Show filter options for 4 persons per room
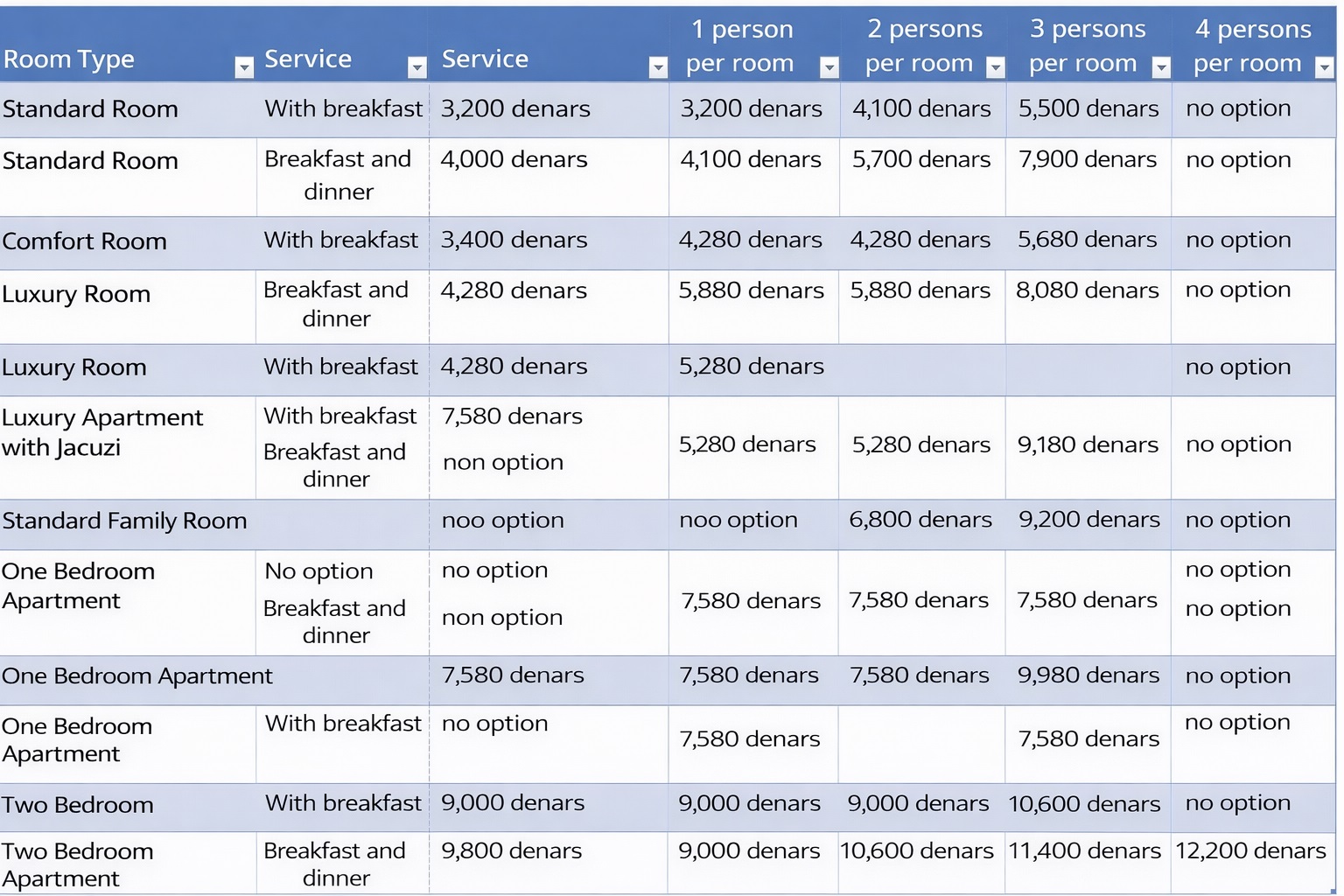Image resolution: width=1344 pixels, height=896 pixels. [x=1325, y=67]
